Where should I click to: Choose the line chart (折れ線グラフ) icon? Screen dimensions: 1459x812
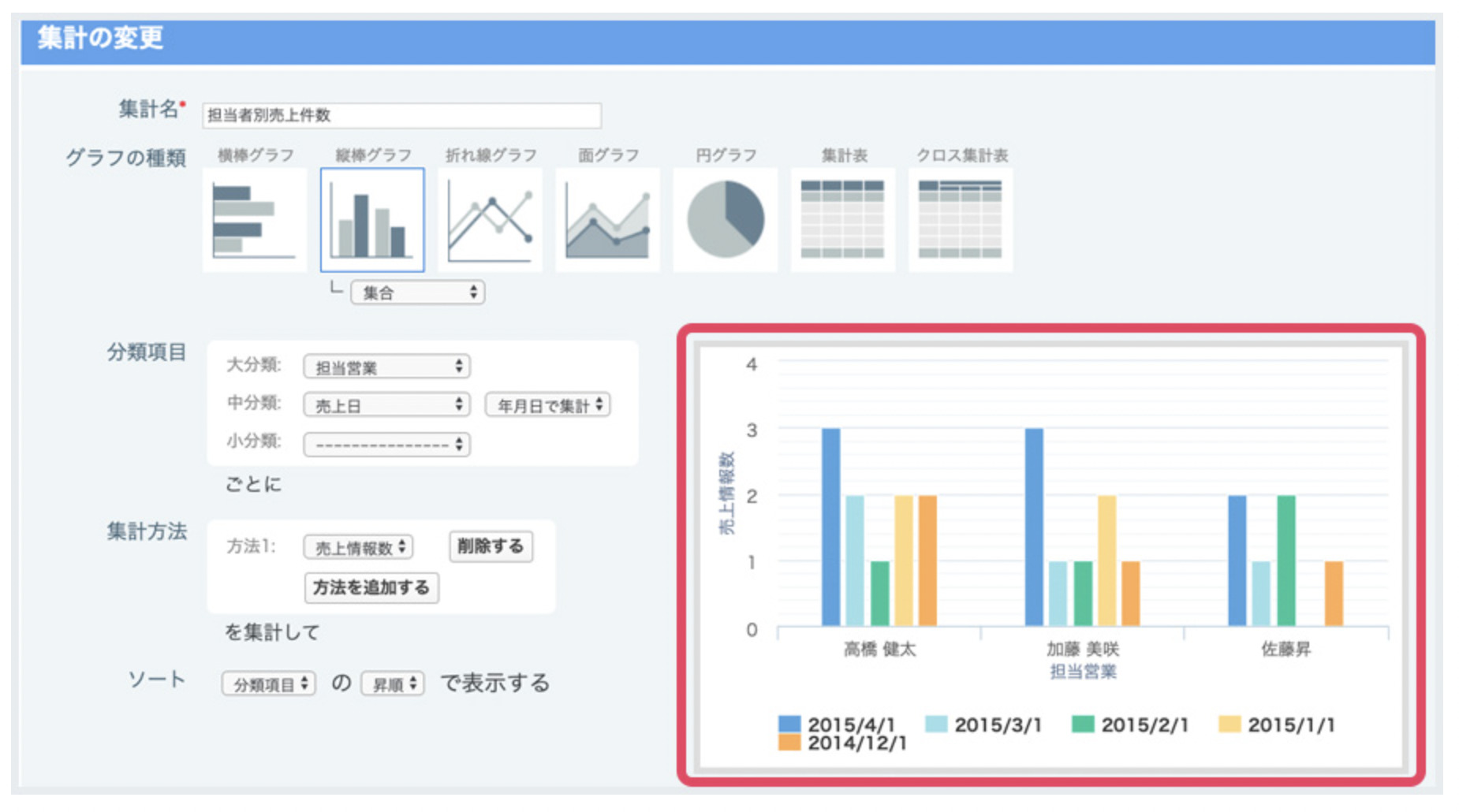[490, 220]
